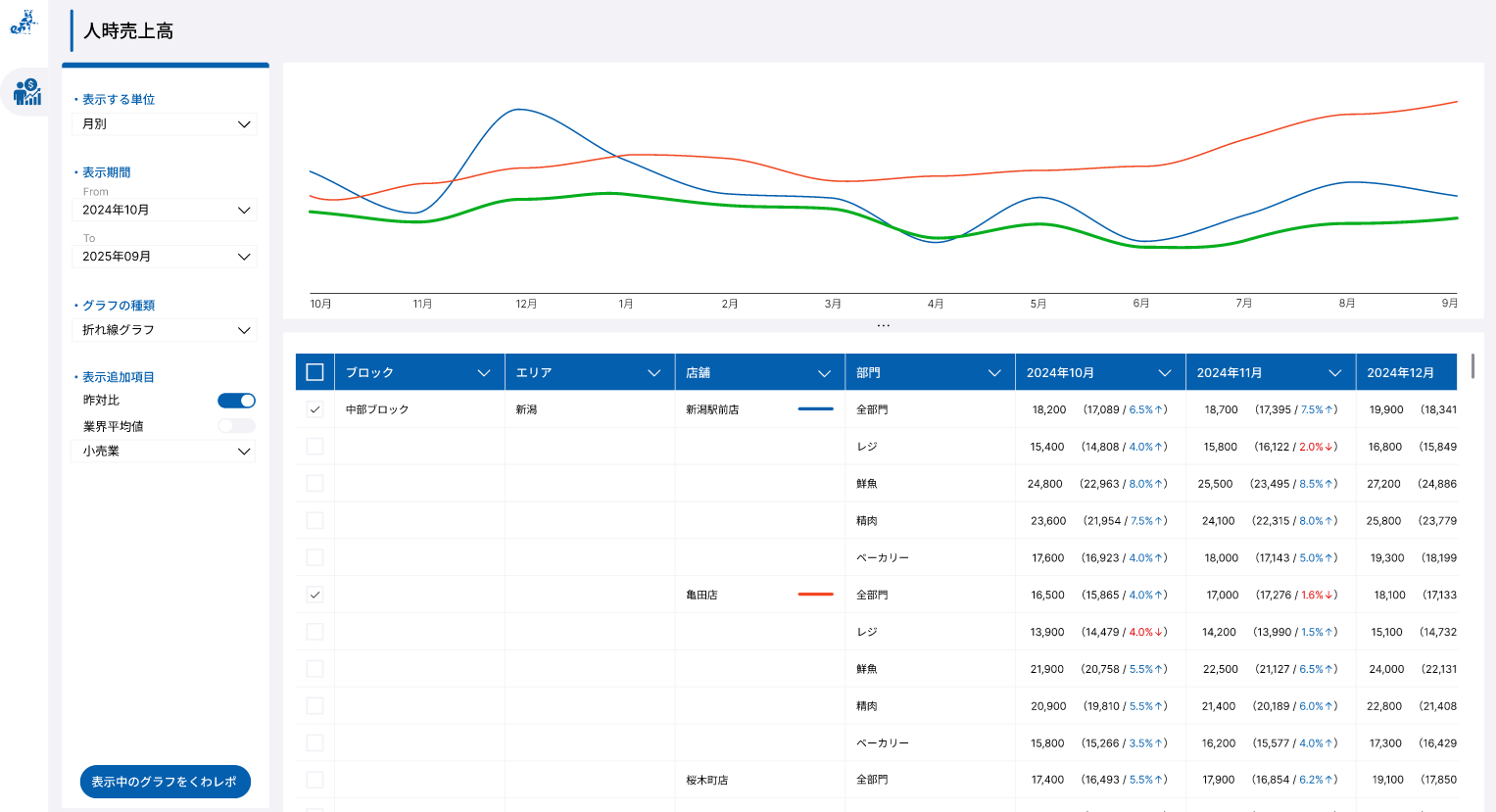Click the table's vertical scrollbar
1496x812 pixels.
1472,366
